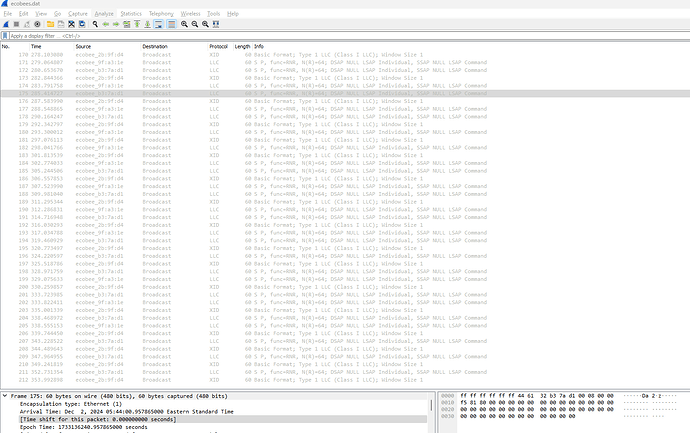The height and width of the screenshot is (433, 690).
Task: Select the Epoch Time detail line
Action: tap(84, 427)
